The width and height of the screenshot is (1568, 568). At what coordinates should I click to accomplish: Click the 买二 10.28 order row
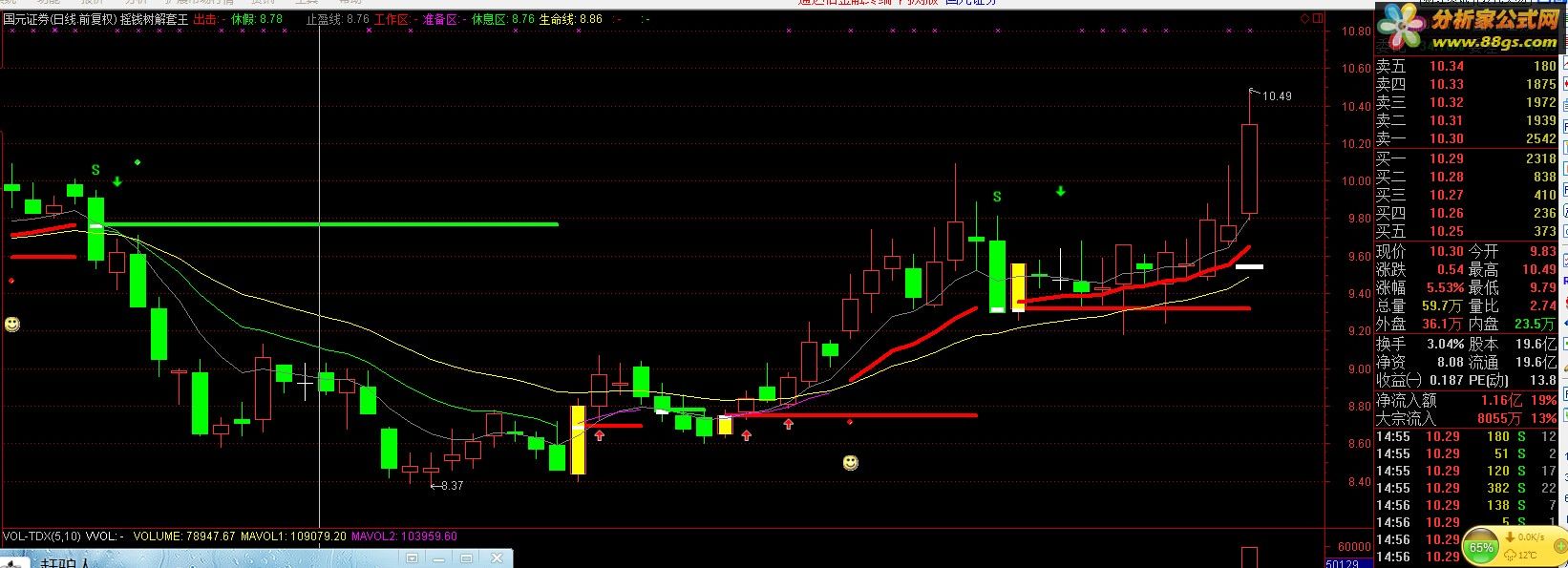(x=1466, y=177)
